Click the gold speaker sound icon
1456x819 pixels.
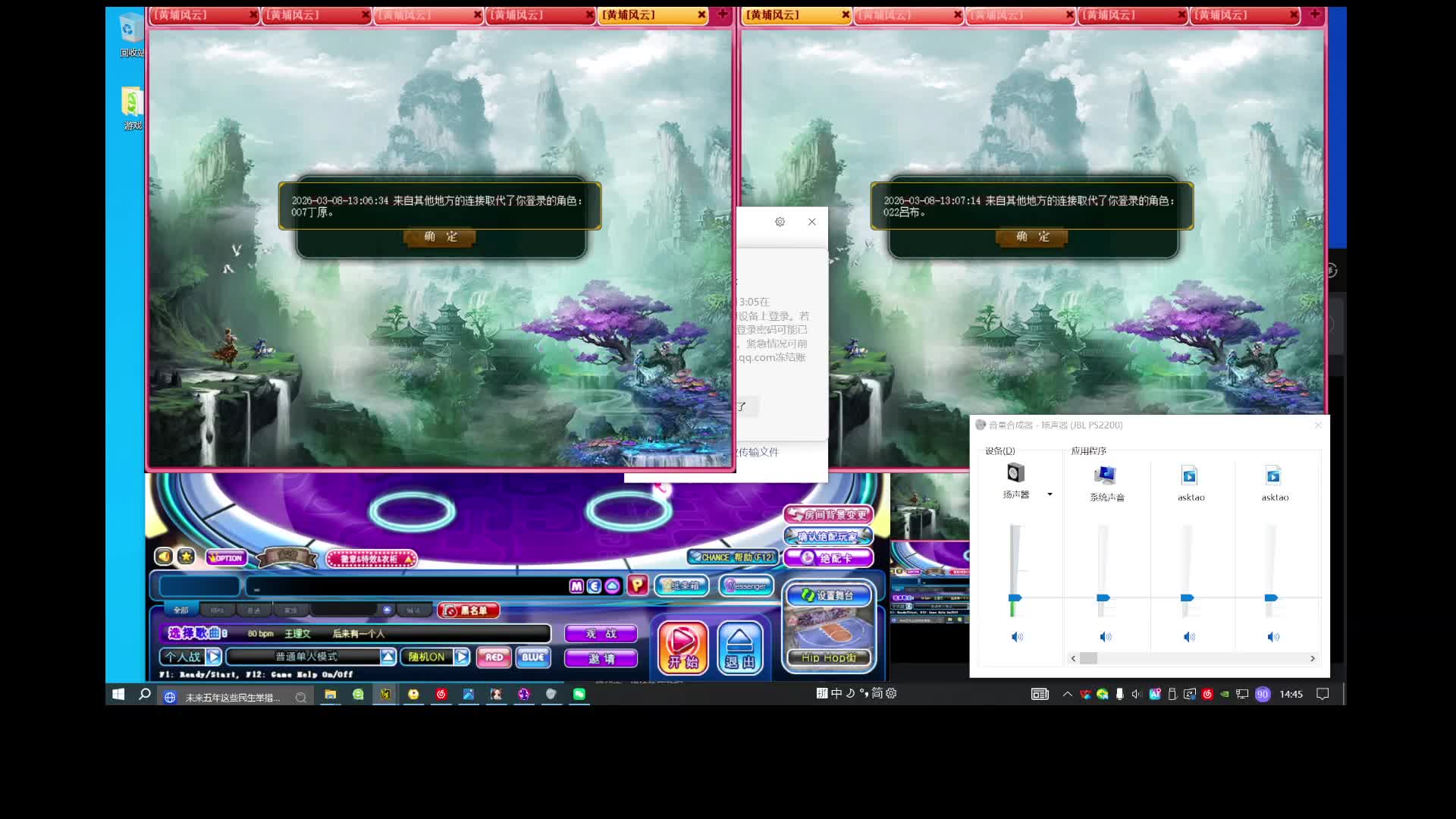point(164,557)
